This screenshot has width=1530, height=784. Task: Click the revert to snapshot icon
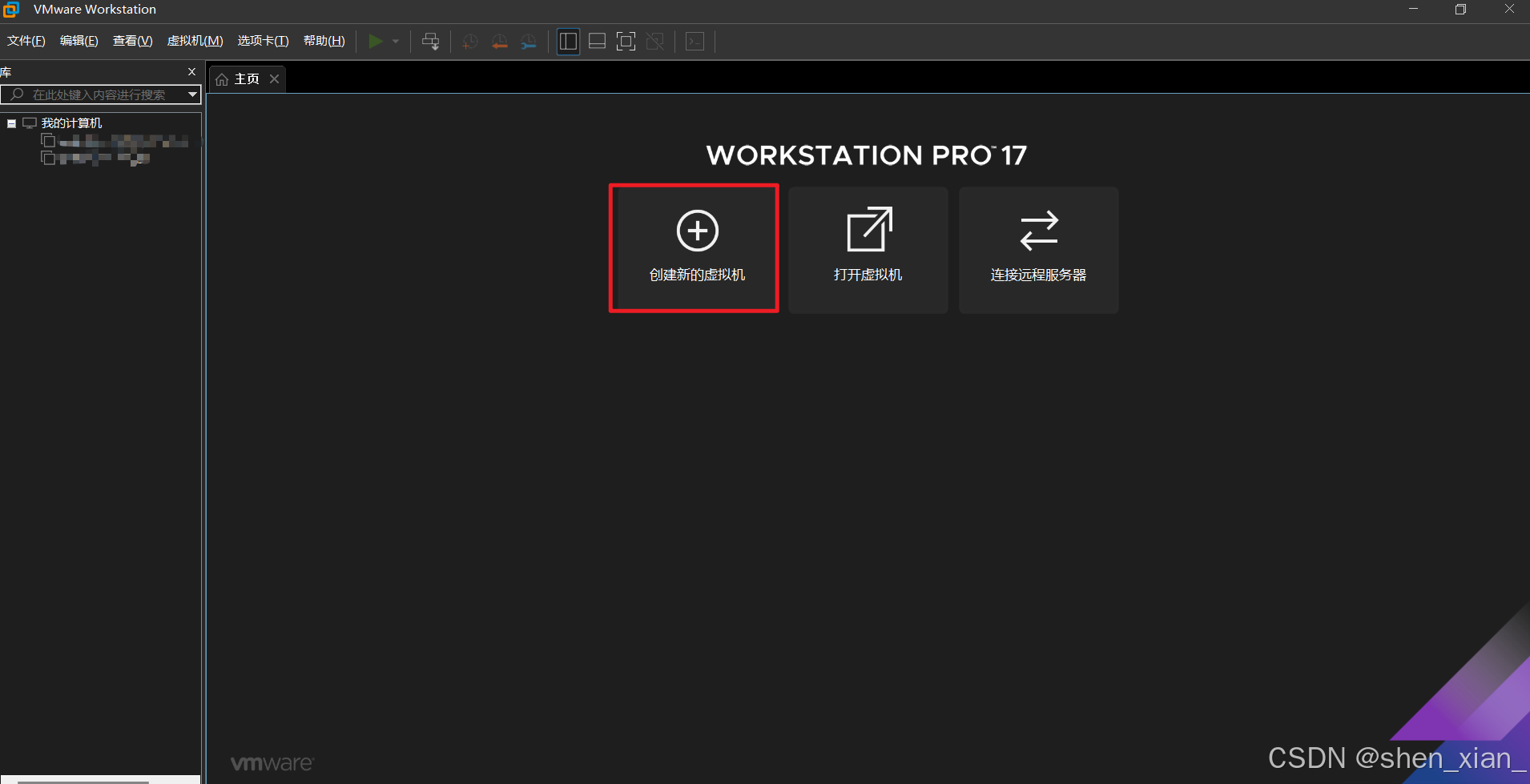point(499,42)
